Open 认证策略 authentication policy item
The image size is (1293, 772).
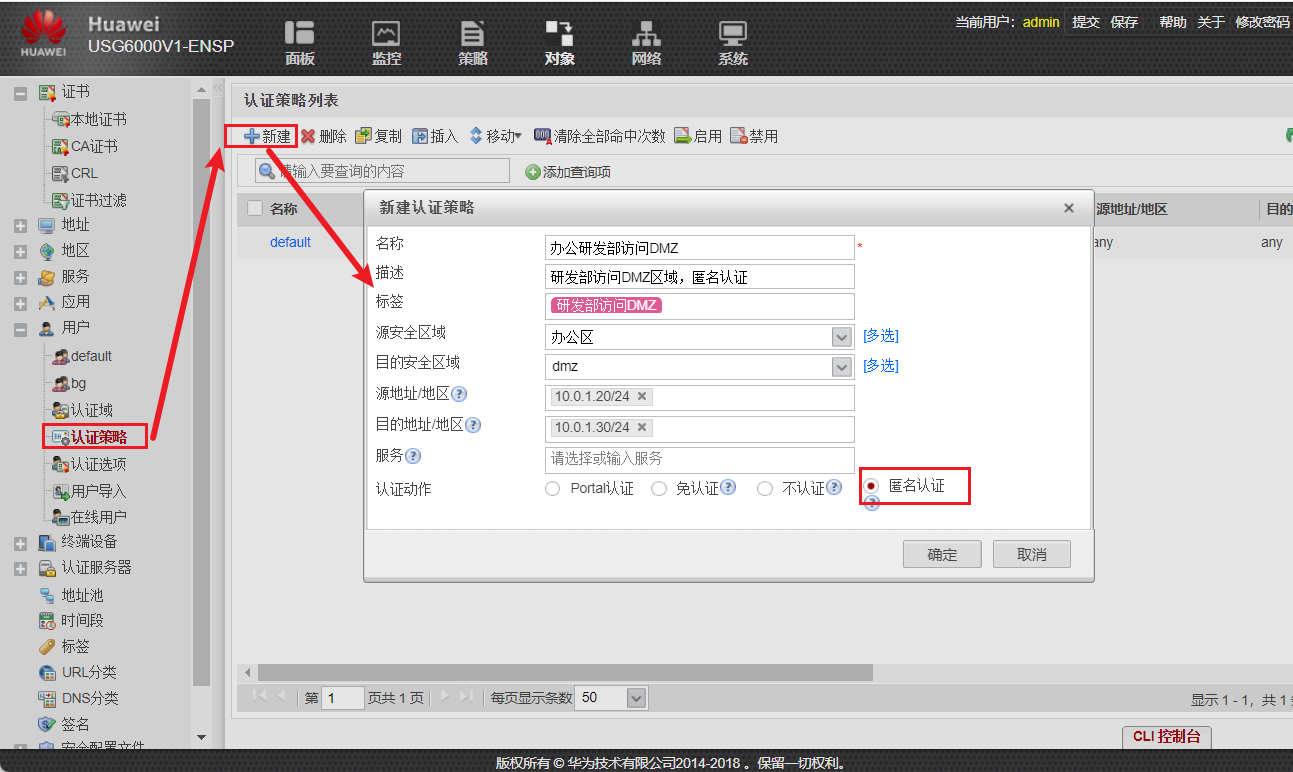click(x=98, y=437)
